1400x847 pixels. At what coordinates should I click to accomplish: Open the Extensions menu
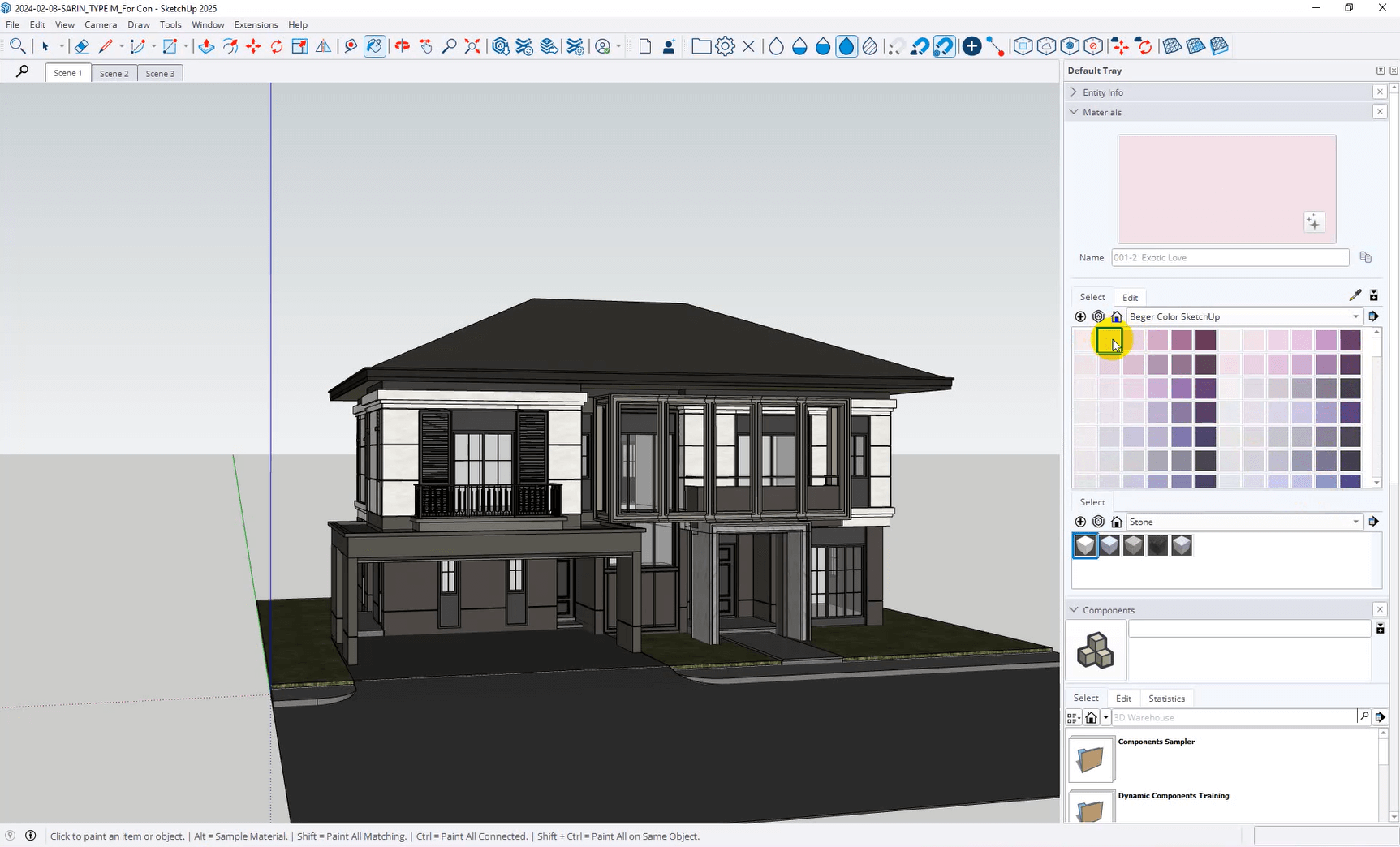click(256, 24)
